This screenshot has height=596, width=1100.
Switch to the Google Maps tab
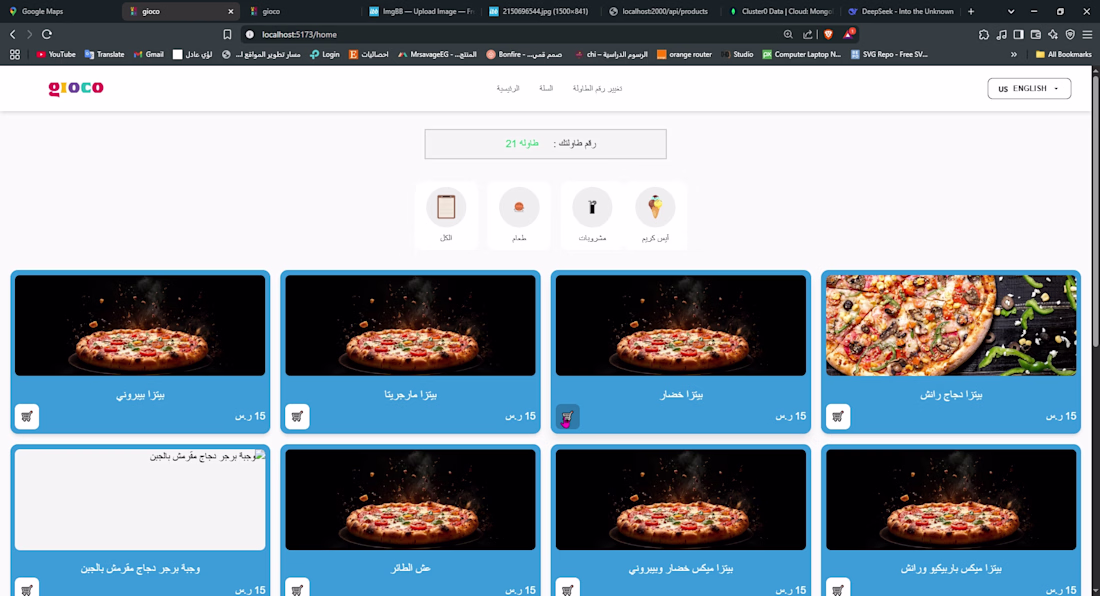tap(59, 11)
